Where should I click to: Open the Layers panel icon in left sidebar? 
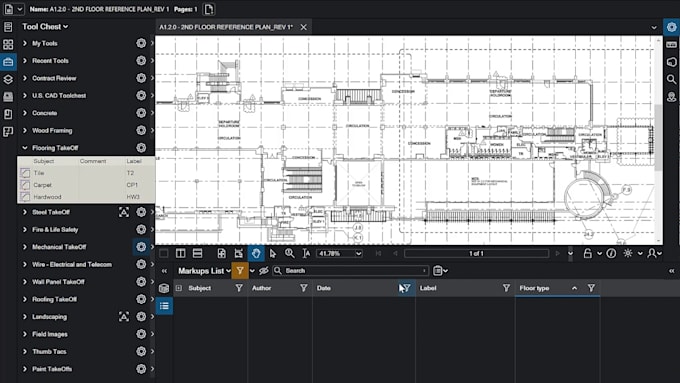(x=8, y=79)
